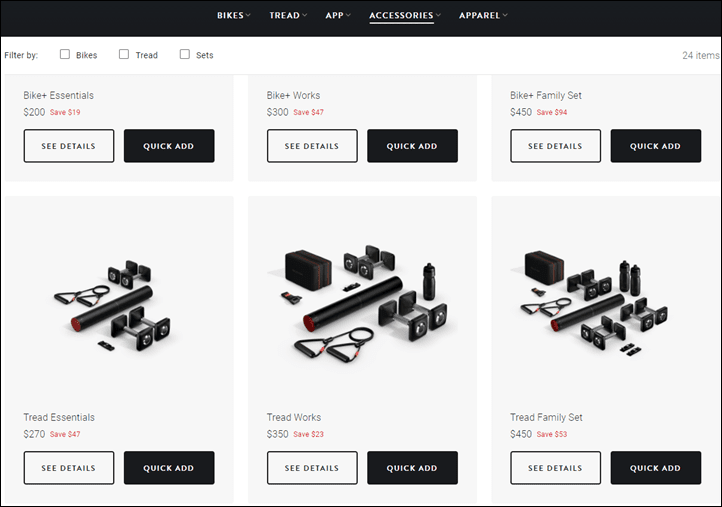722x507 pixels.
Task: Click the $270 price text
Action: [x=34, y=434]
